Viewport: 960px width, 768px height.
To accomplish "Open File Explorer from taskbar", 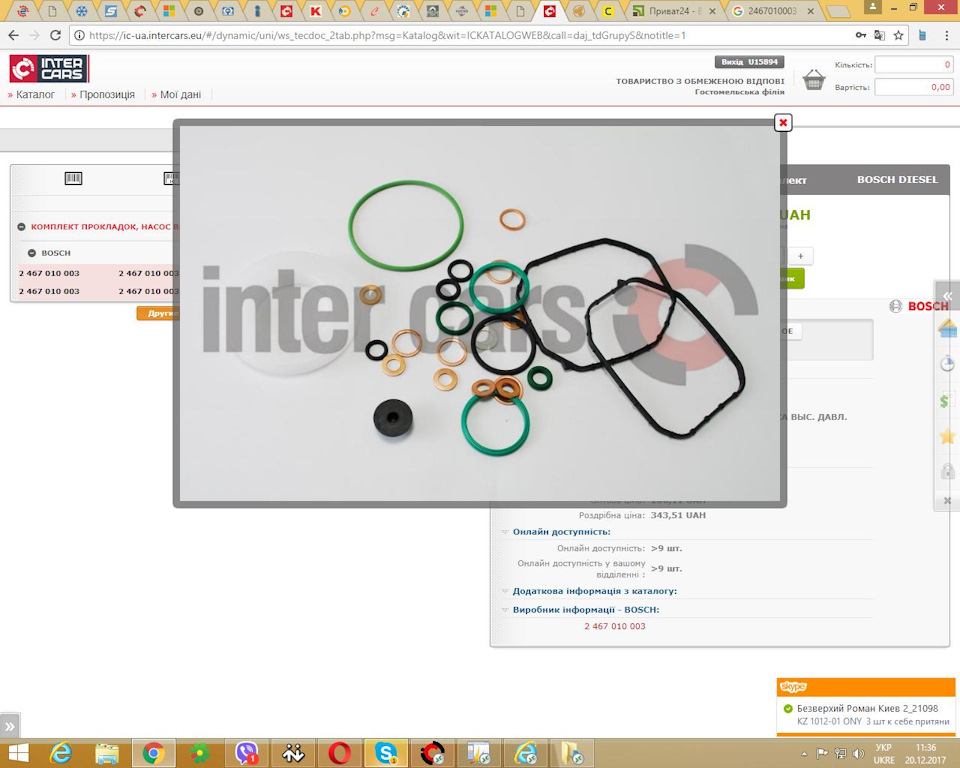I will click(x=107, y=753).
